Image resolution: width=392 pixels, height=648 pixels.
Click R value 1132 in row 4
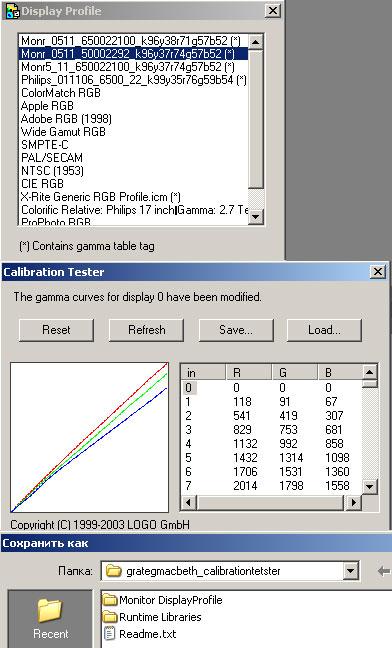245,444
